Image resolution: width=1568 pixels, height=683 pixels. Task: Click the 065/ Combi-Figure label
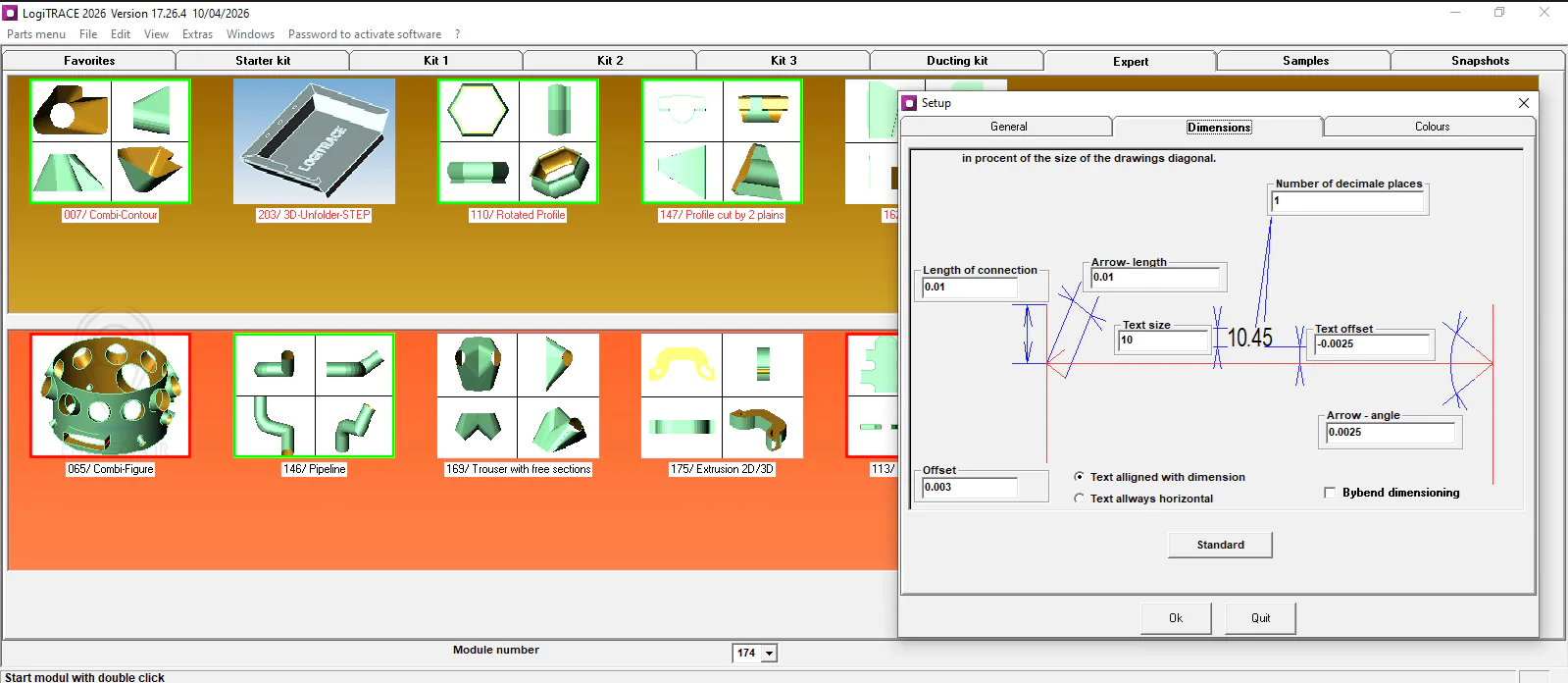pyautogui.click(x=111, y=469)
